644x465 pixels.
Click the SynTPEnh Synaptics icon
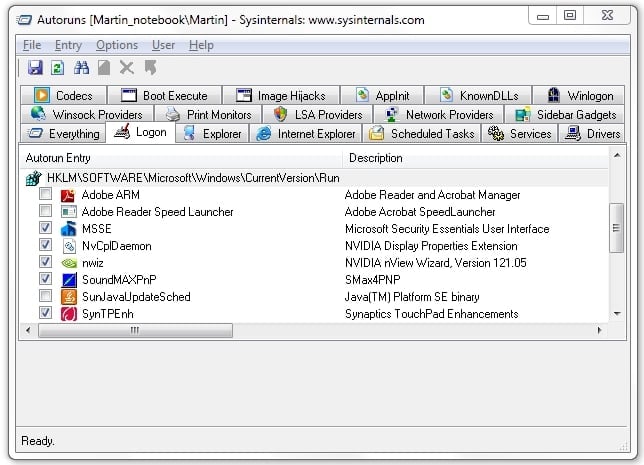click(69, 314)
